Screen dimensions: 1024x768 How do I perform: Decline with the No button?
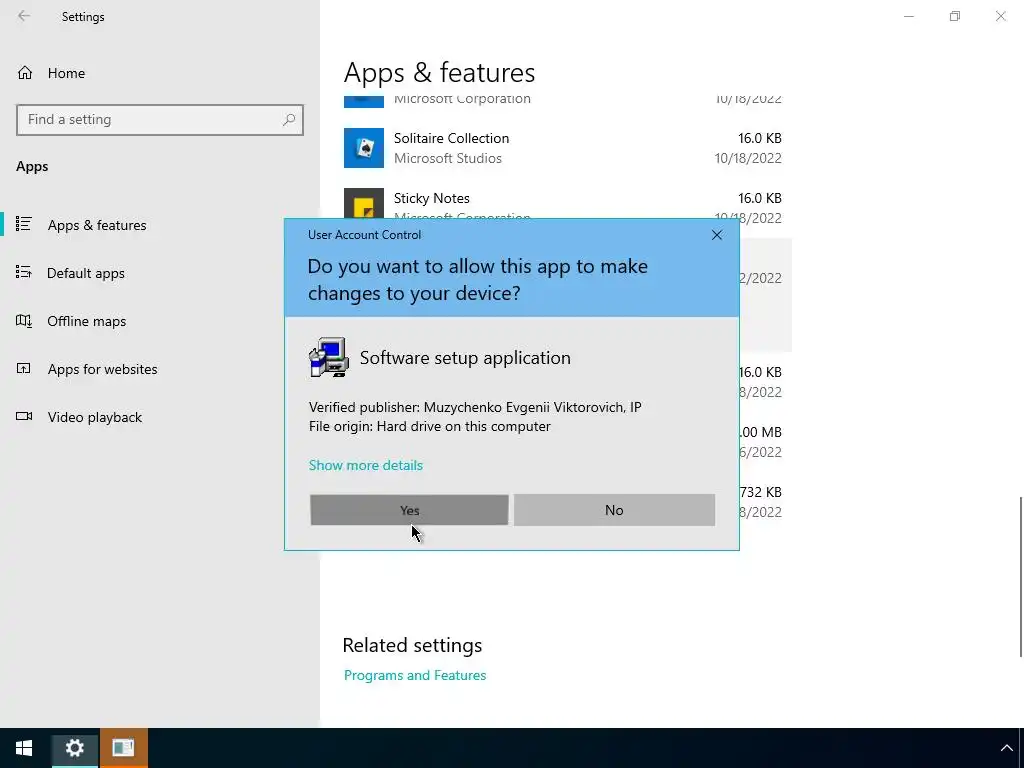614,510
